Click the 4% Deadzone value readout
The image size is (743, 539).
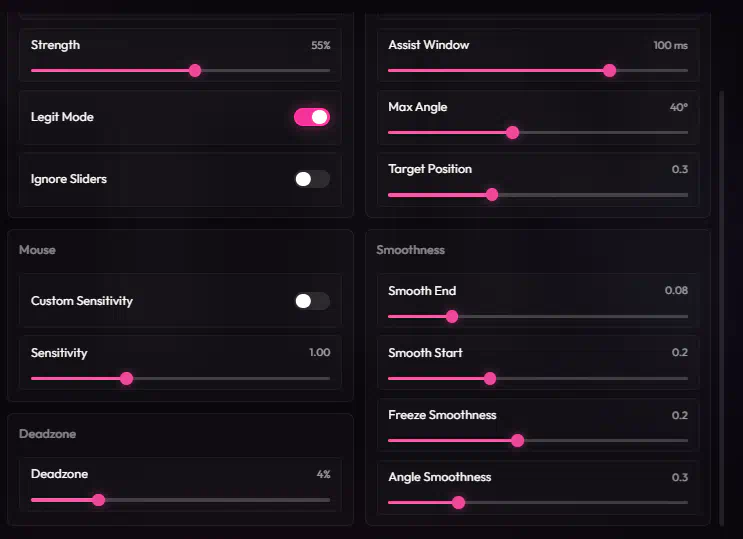pos(322,474)
